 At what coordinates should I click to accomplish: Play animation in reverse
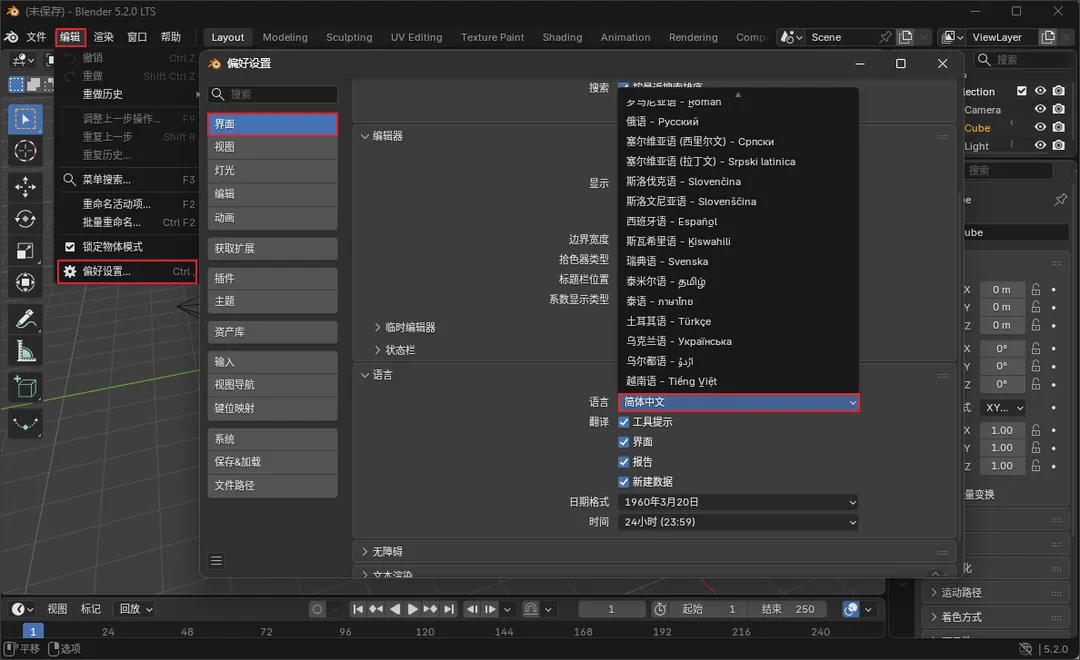click(x=395, y=609)
